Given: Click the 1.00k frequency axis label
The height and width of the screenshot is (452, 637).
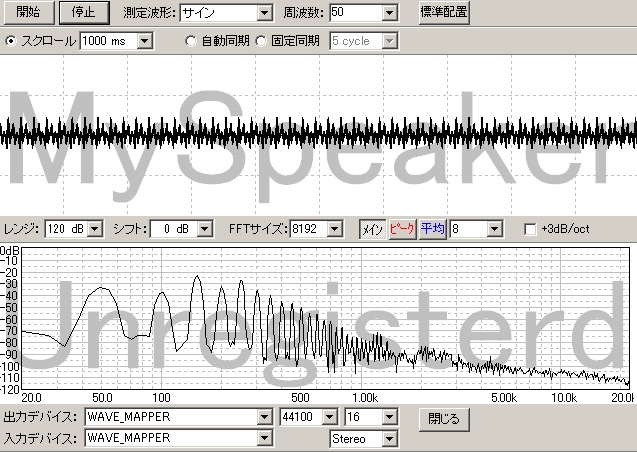Looking at the screenshot, I should (x=364, y=398).
